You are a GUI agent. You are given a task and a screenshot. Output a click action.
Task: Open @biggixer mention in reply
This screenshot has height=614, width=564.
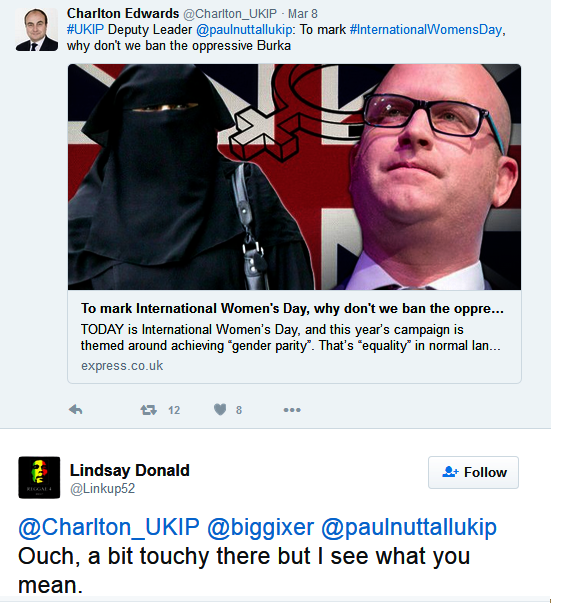click(x=260, y=527)
